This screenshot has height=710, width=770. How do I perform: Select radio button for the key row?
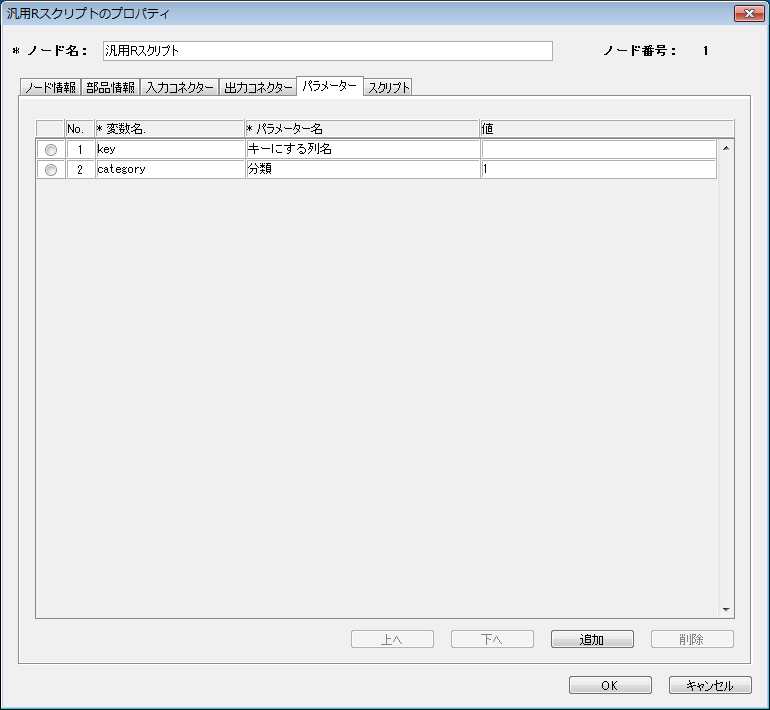pos(51,149)
